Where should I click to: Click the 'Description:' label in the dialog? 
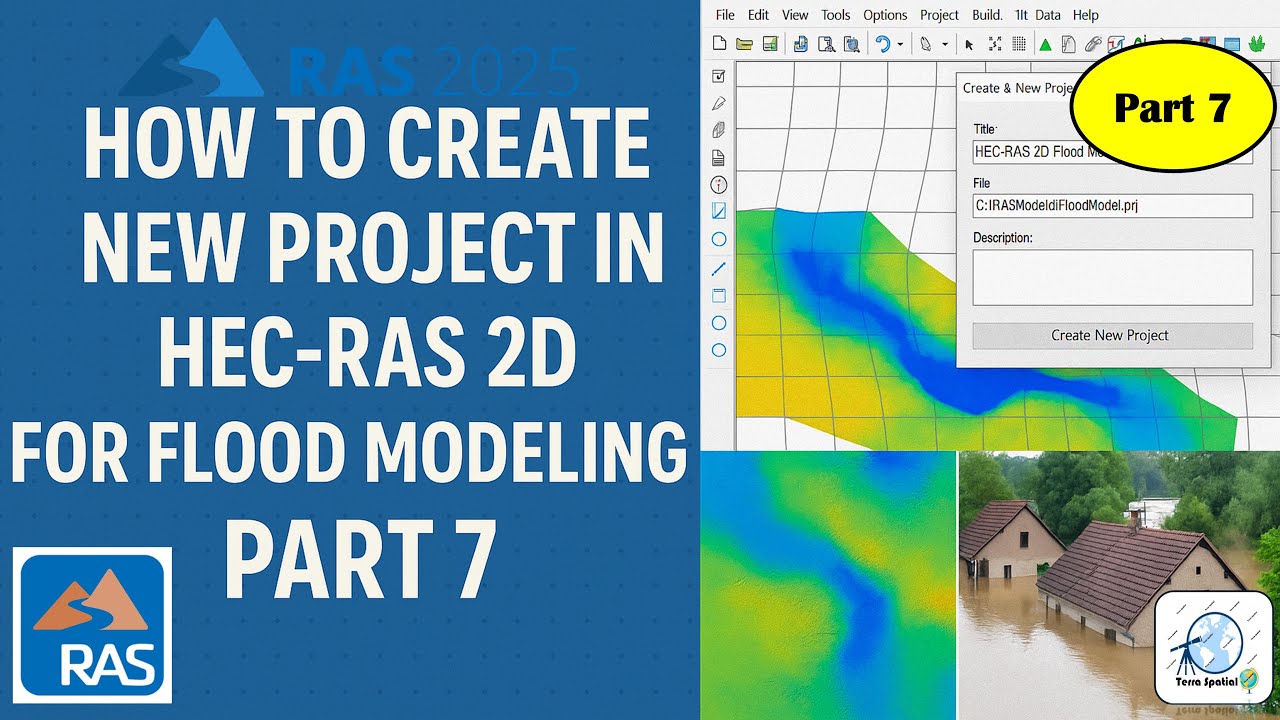tap(1002, 238)
